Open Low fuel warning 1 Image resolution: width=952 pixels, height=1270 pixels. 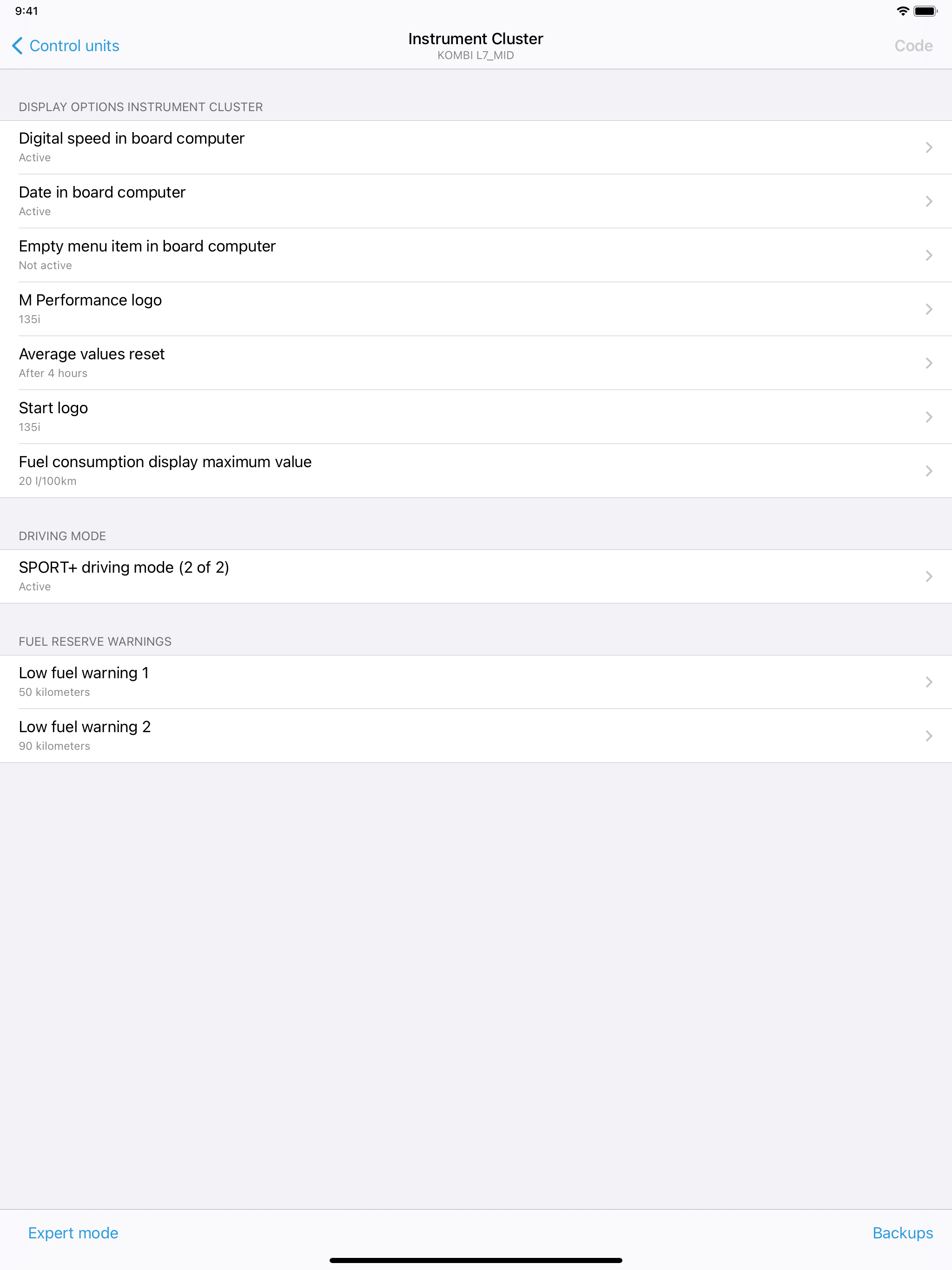coord(84,682)
